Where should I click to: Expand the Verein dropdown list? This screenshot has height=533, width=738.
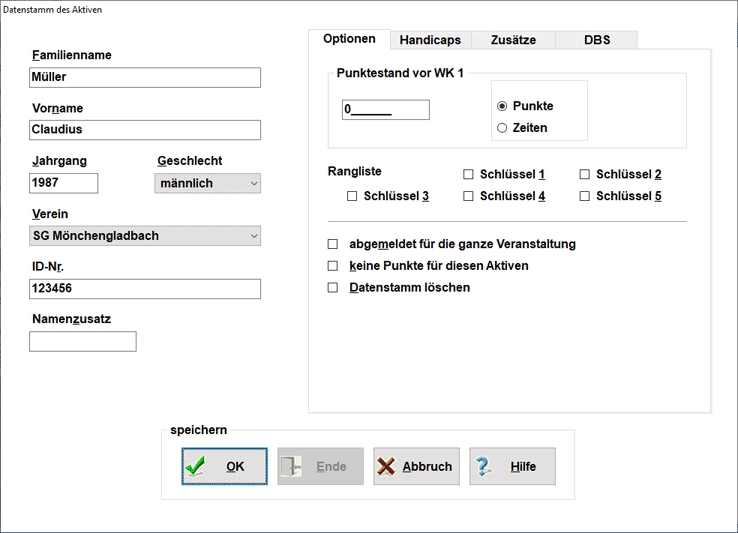145,236
